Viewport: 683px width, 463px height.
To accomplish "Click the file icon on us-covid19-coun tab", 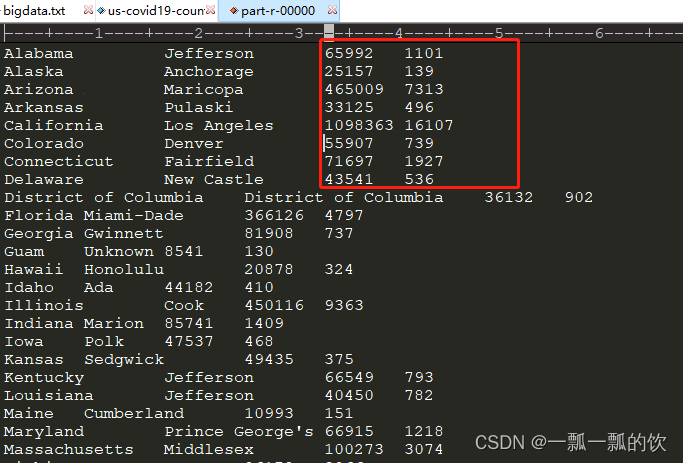I will tap(101, 10).
